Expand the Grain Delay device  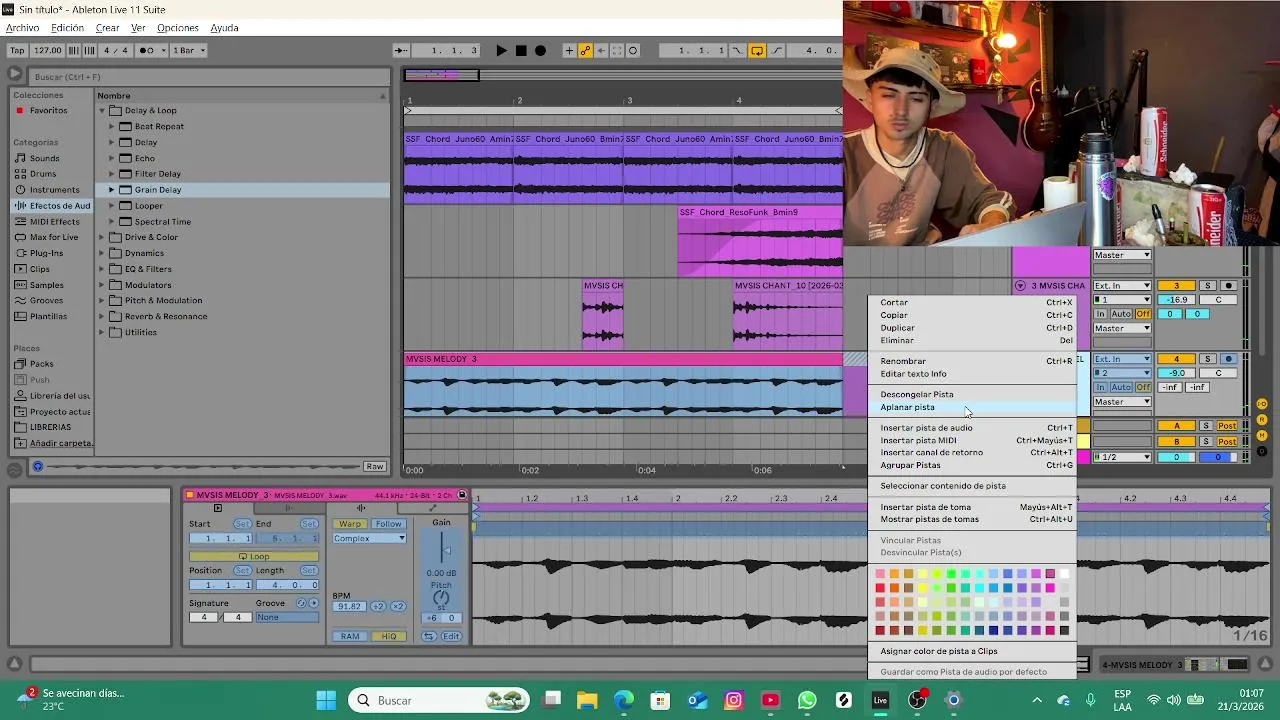(112, 189)
